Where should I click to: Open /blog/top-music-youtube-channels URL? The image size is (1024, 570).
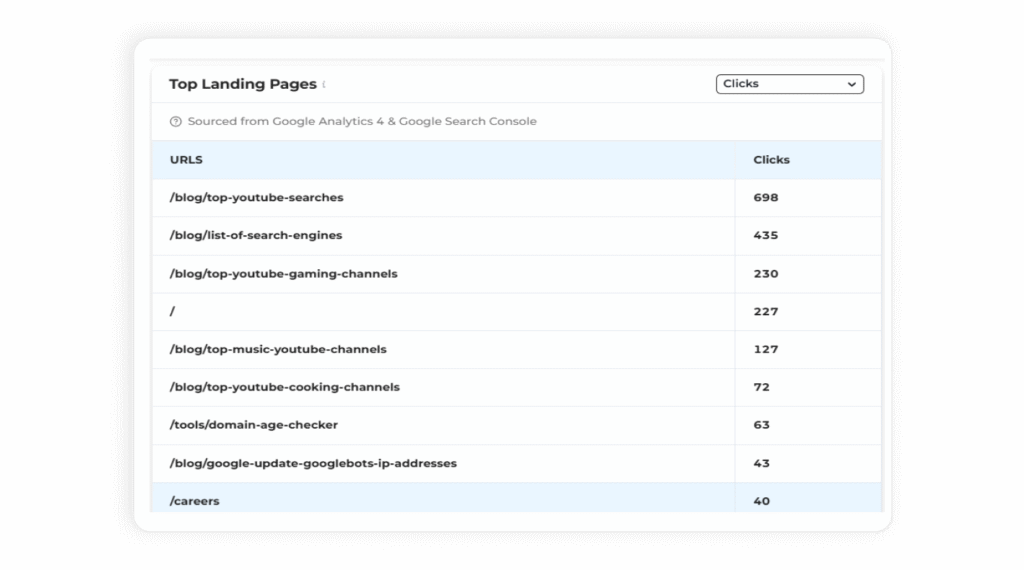[x=278, y=350]
